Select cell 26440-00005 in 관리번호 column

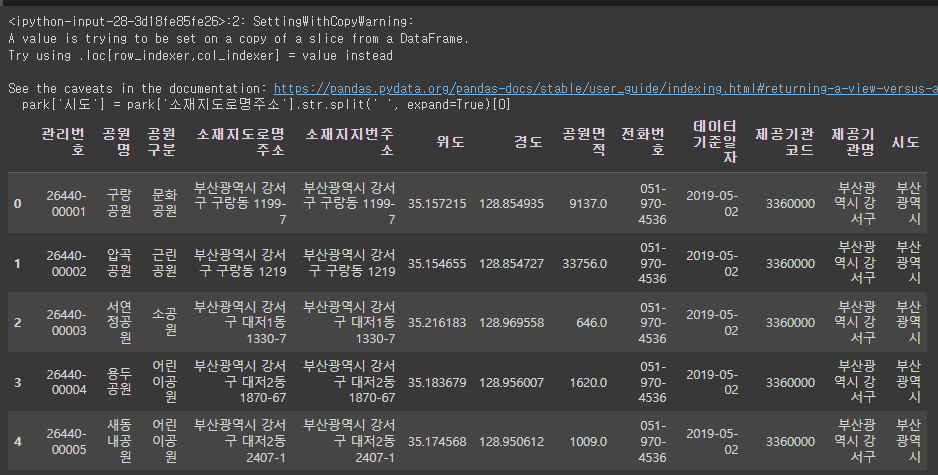coord(66,441)
